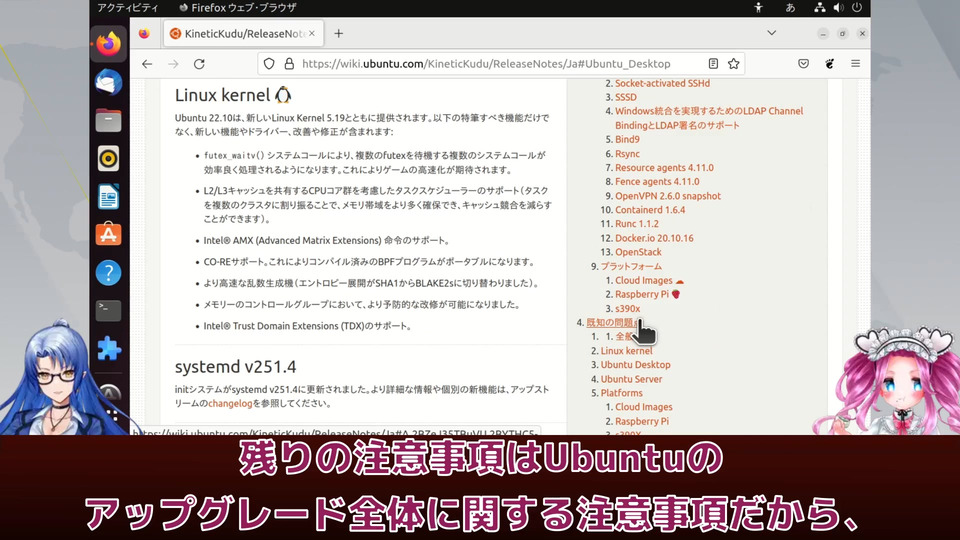Open the extension icon beside Pocket
960x540 pixels.
tap(830, 64)
